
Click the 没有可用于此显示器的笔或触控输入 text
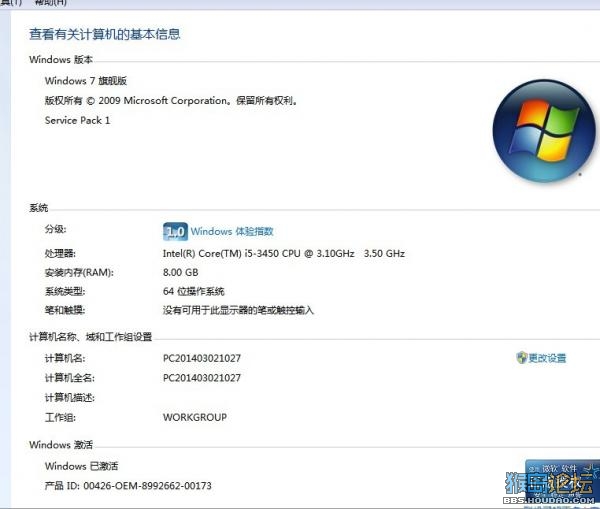point(238,310)
